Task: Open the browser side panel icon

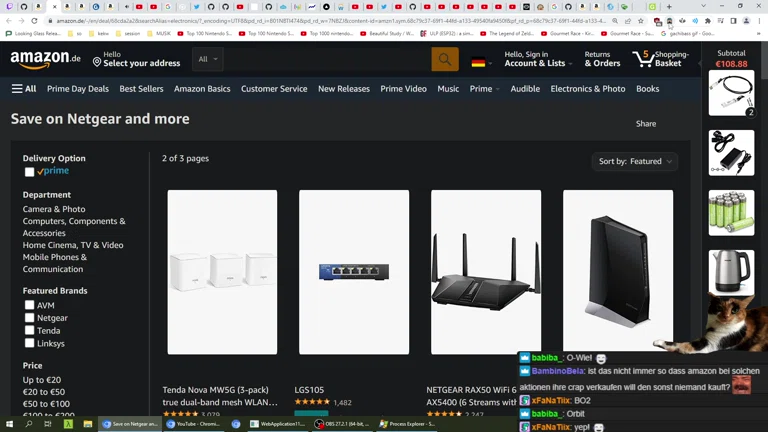Action: point(733,21)
